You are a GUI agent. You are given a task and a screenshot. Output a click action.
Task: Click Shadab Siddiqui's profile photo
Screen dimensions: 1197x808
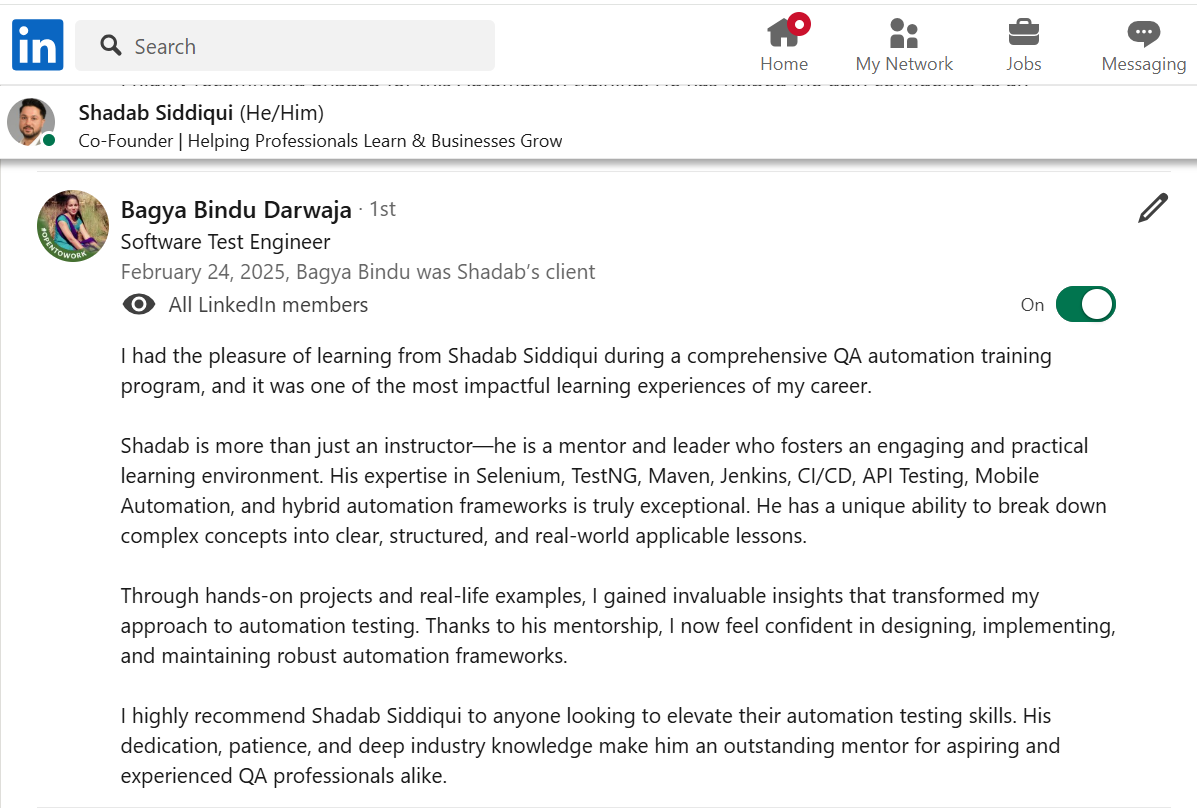[31, 122]
